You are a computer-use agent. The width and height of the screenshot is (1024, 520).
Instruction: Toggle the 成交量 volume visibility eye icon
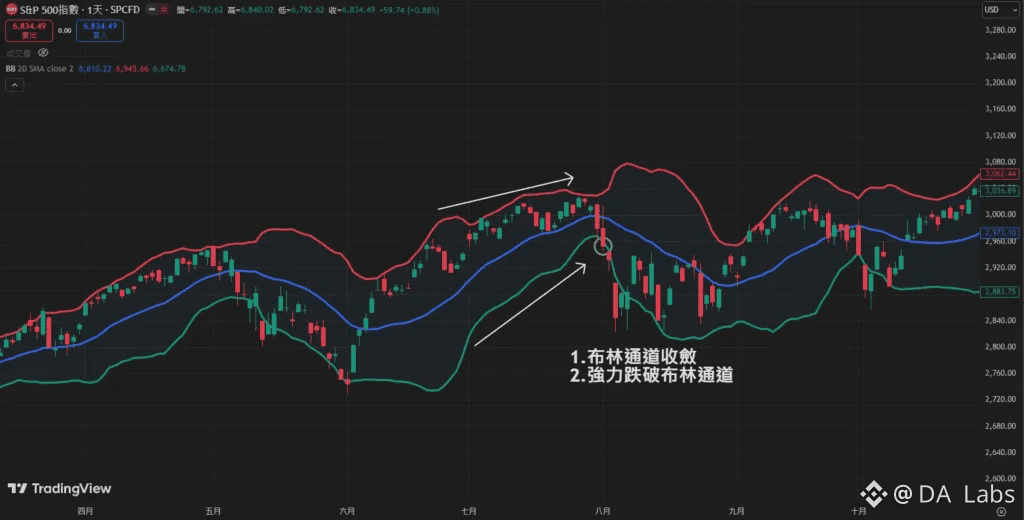[43, 52]
